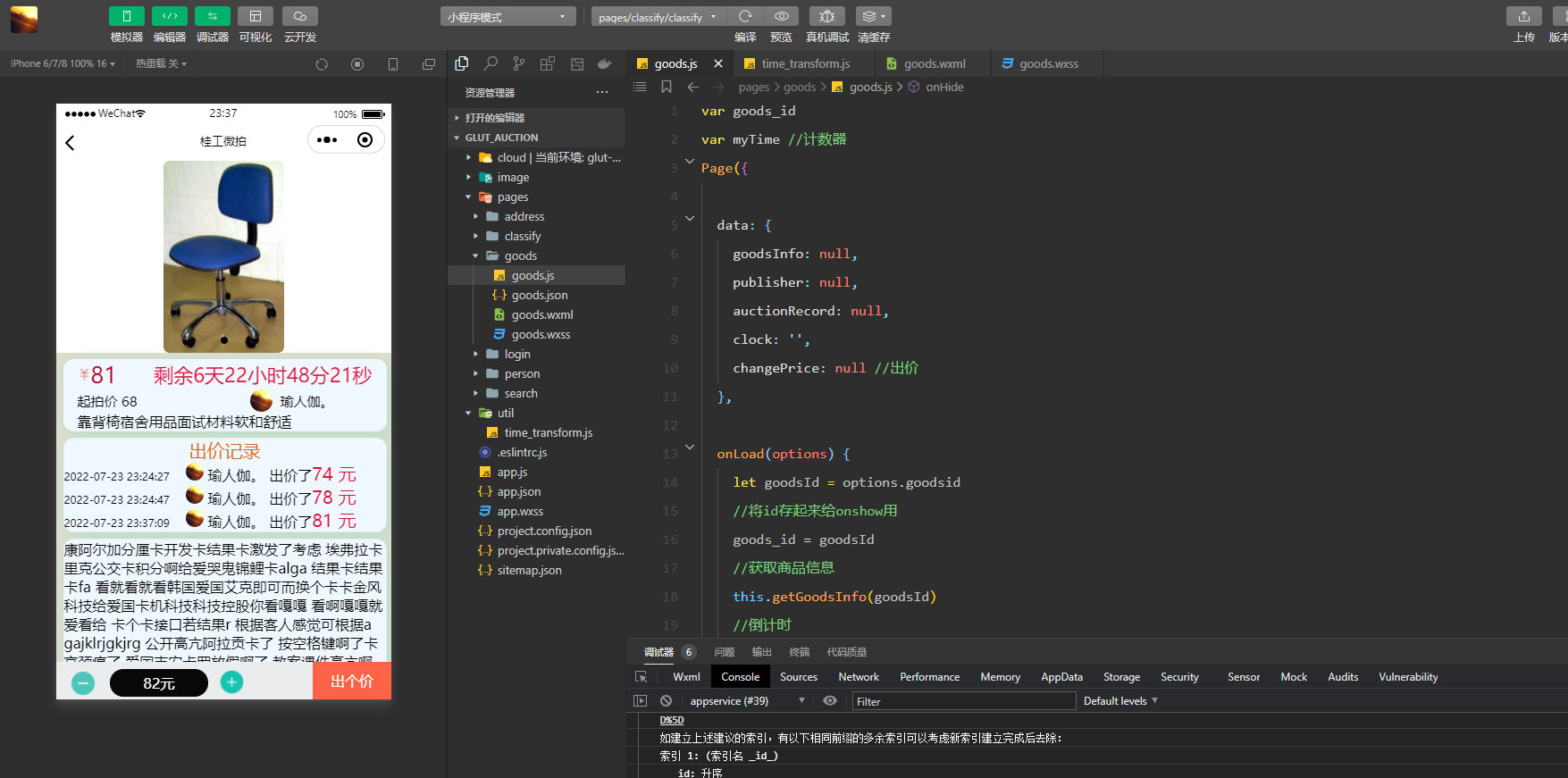Click the console Filter input field
1568x778 pixels.
point(963,701)
